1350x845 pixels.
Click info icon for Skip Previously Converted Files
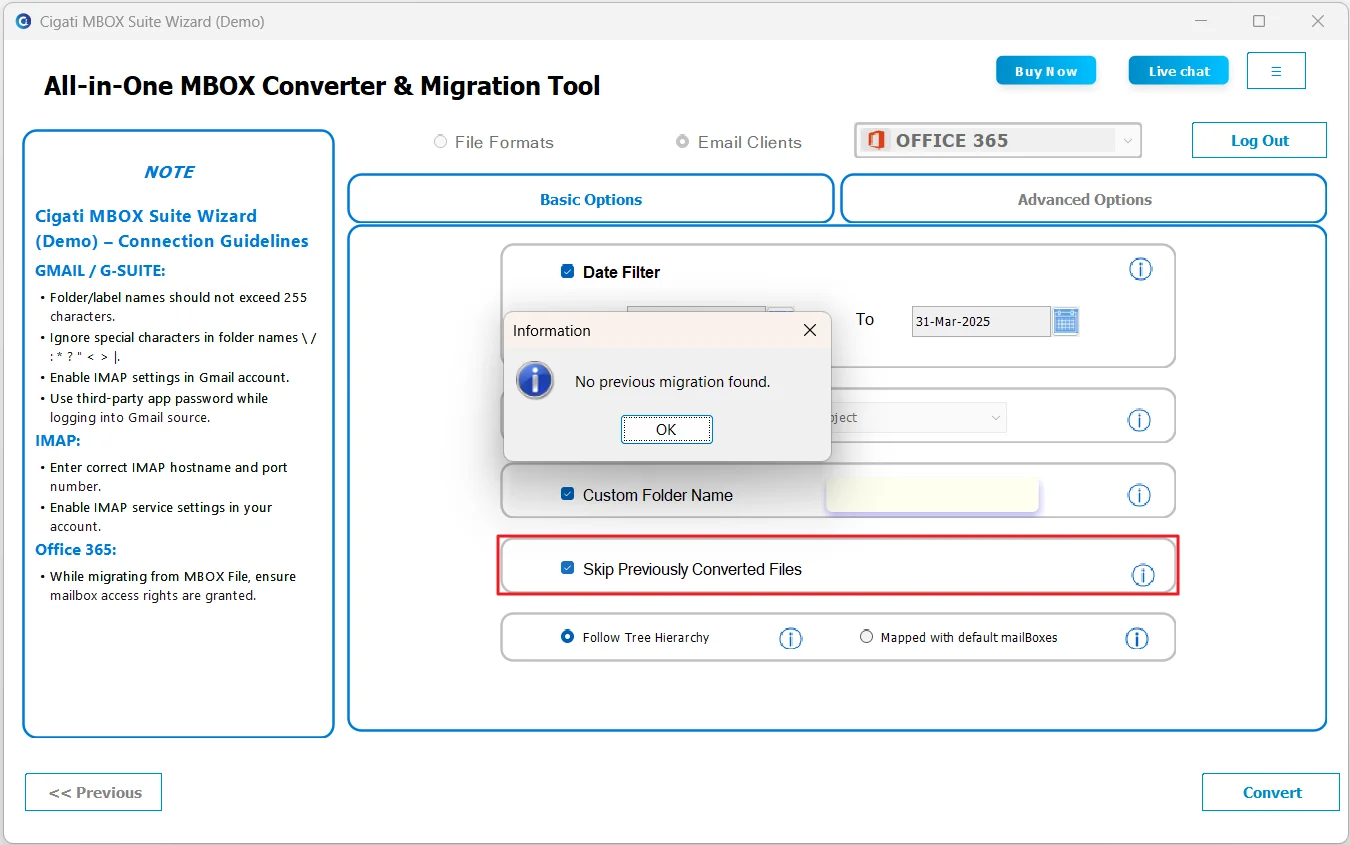click(x=1143, y=575)
